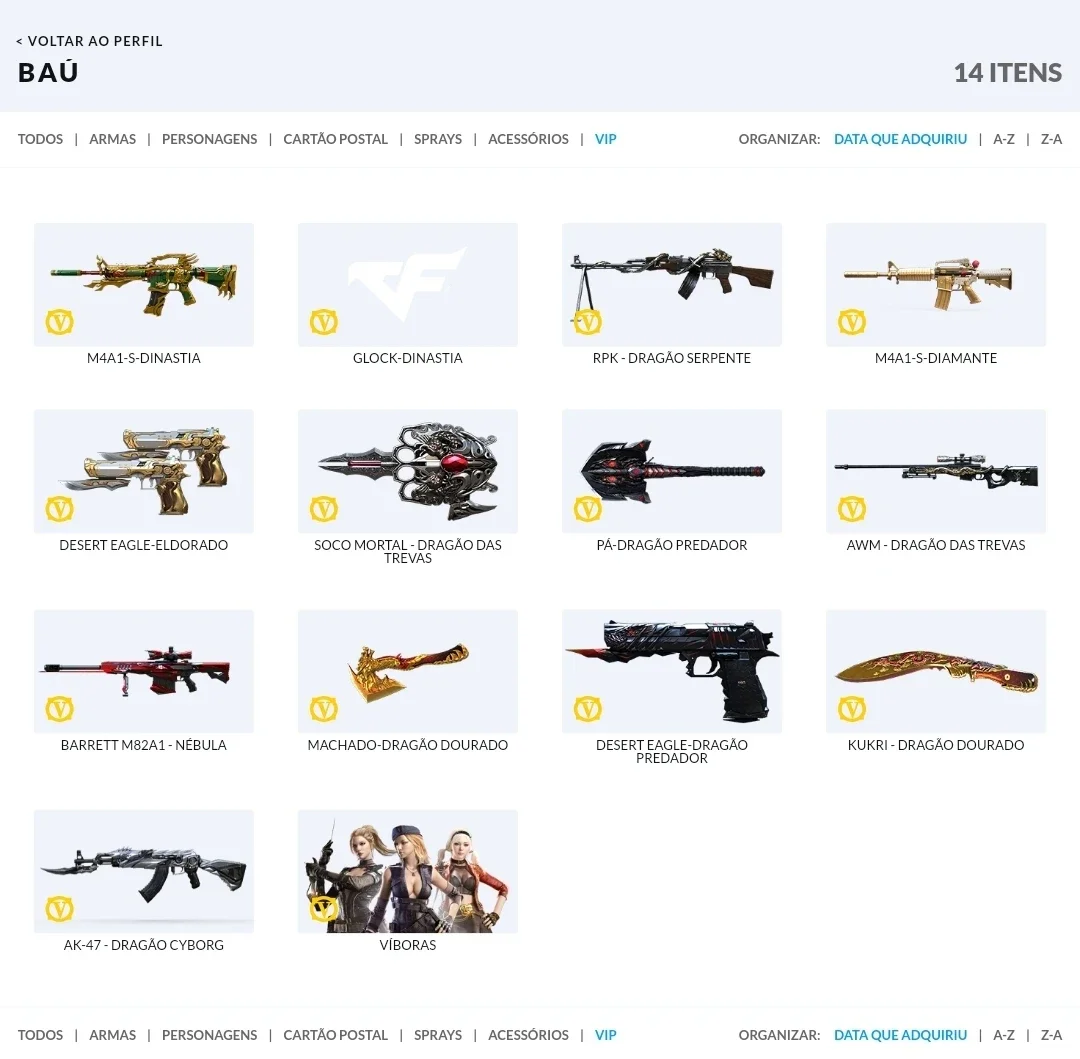Open the M4A1-S-Dinastia rifle image
1080x1059 pixels.
pyautogui.click(x=144, y=284)
